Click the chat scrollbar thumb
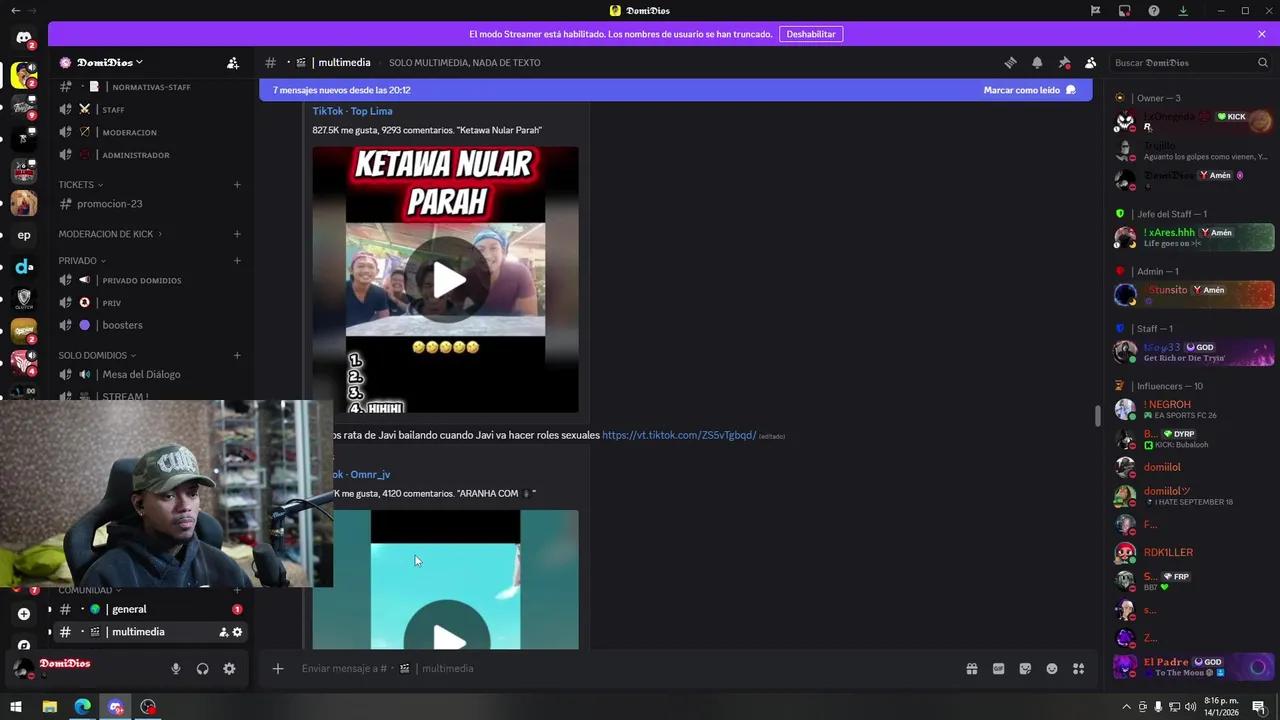The height and width of the screenshot is (720, 1280). point(1097,414)
